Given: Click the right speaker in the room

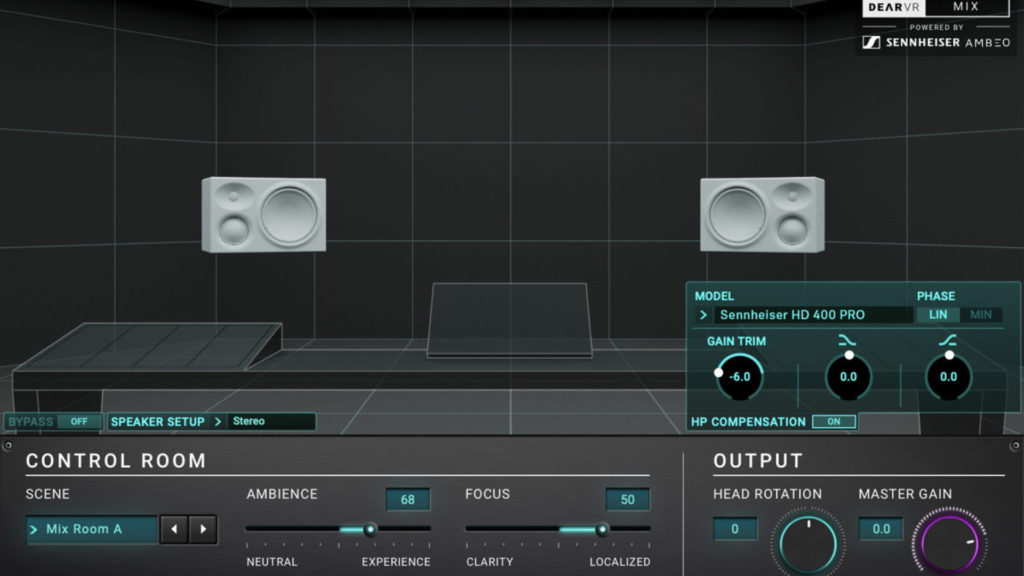Looking at the screenshot, I should [761, 214].
